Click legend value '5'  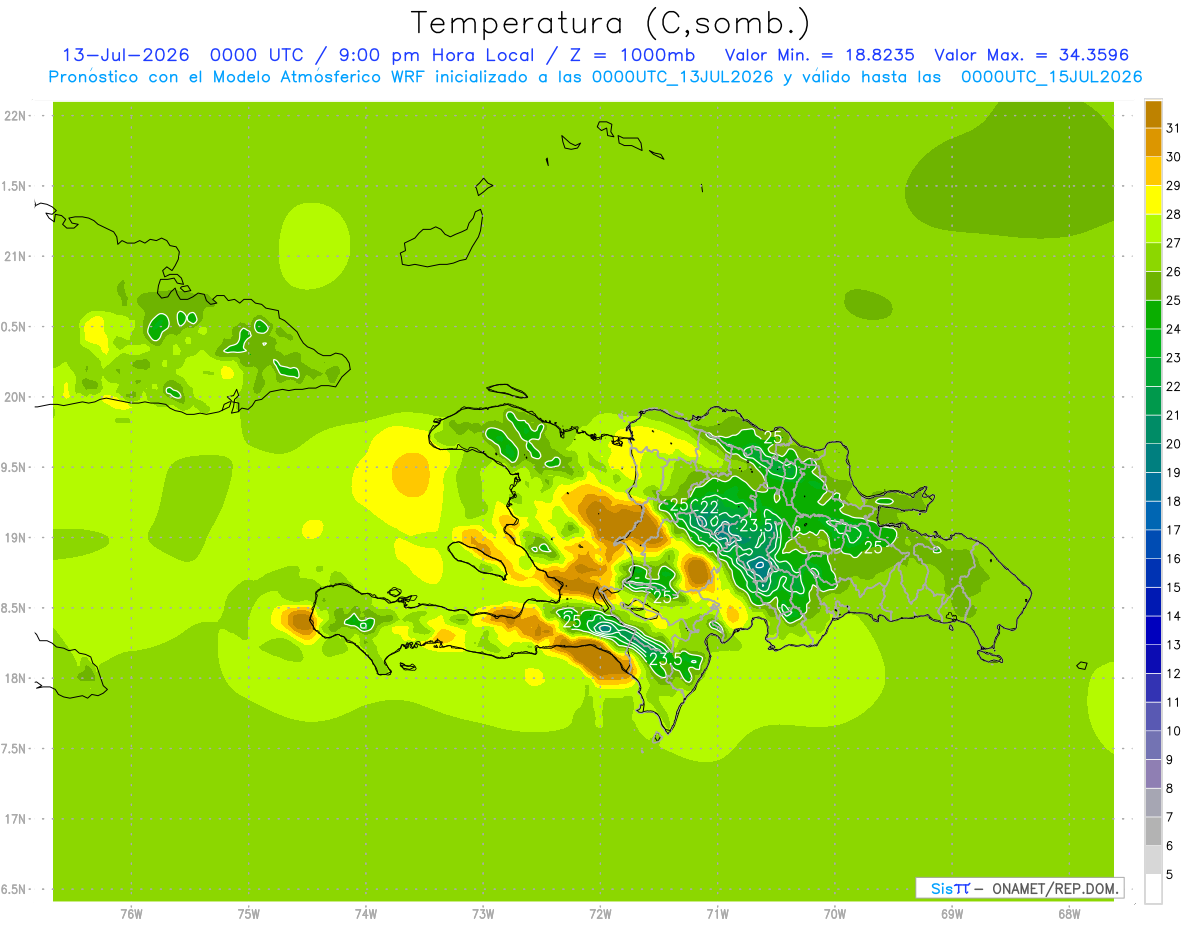[x=1170, y=875]
